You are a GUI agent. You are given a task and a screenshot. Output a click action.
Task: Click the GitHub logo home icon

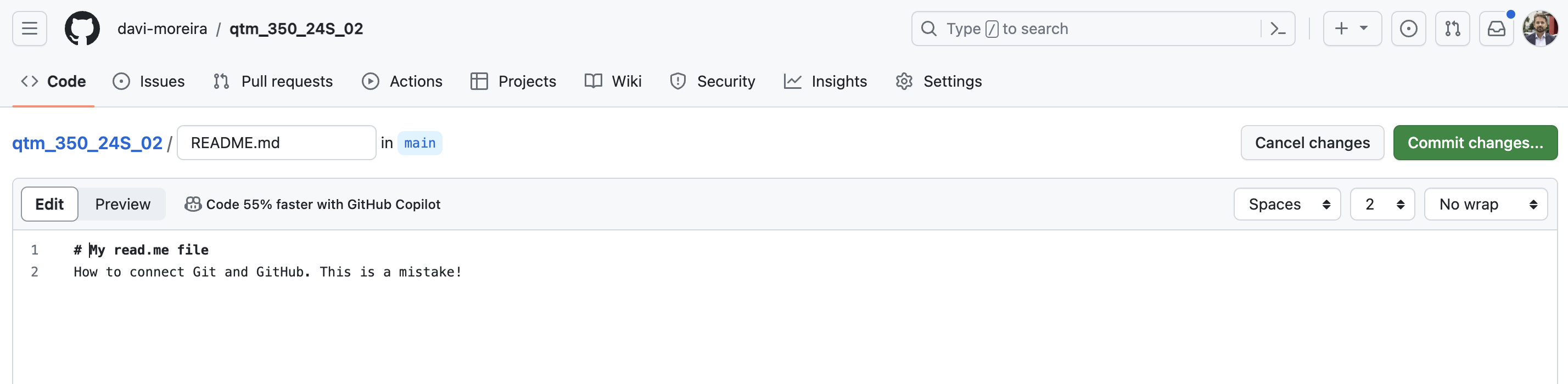coord(82,29)
